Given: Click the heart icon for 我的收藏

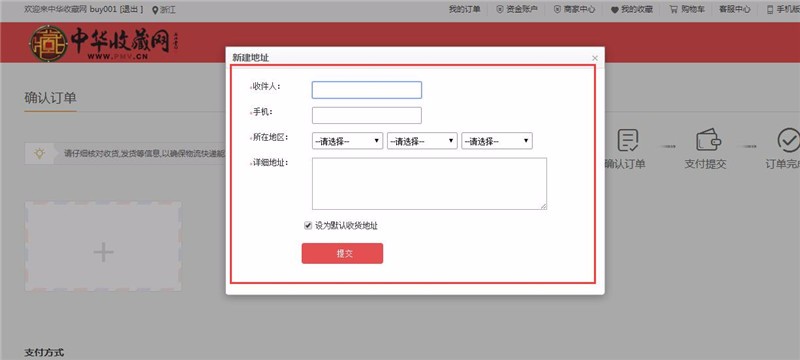Looking at the screenshot, I should coord(615,10).
